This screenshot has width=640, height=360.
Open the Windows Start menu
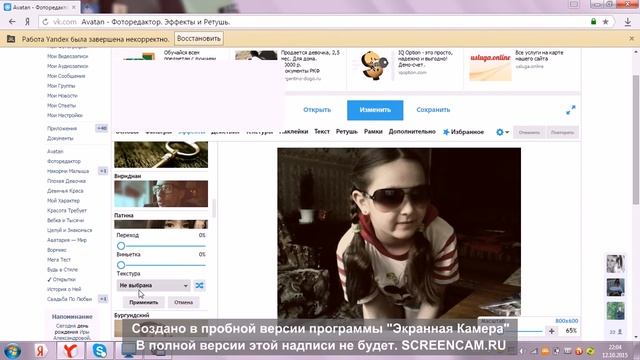tap(12, 351)
